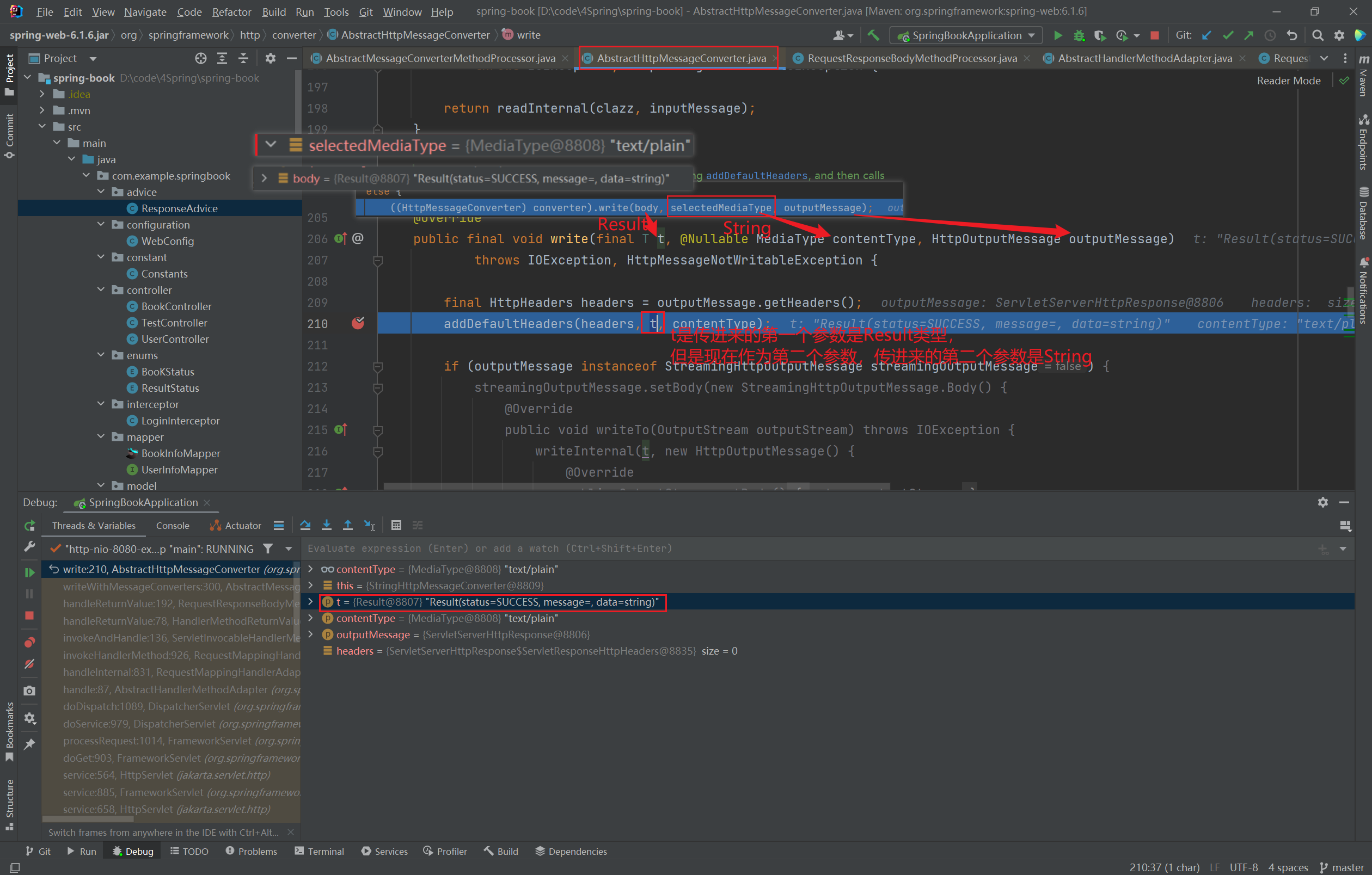
Task: Open IDE settings gear in top toolbar
Action: tap(1339, 35)
